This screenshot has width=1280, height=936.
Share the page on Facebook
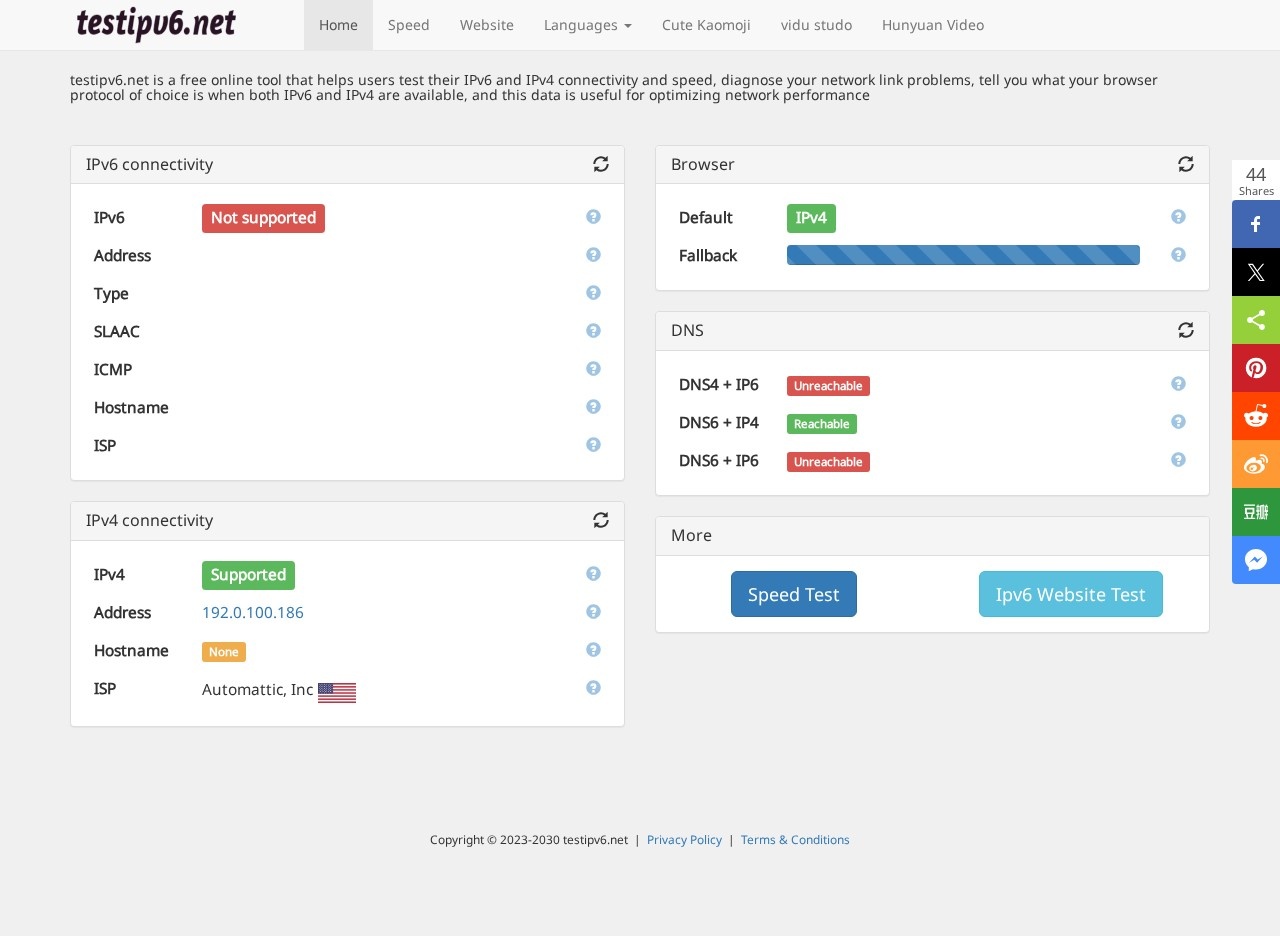[1256, 224]
